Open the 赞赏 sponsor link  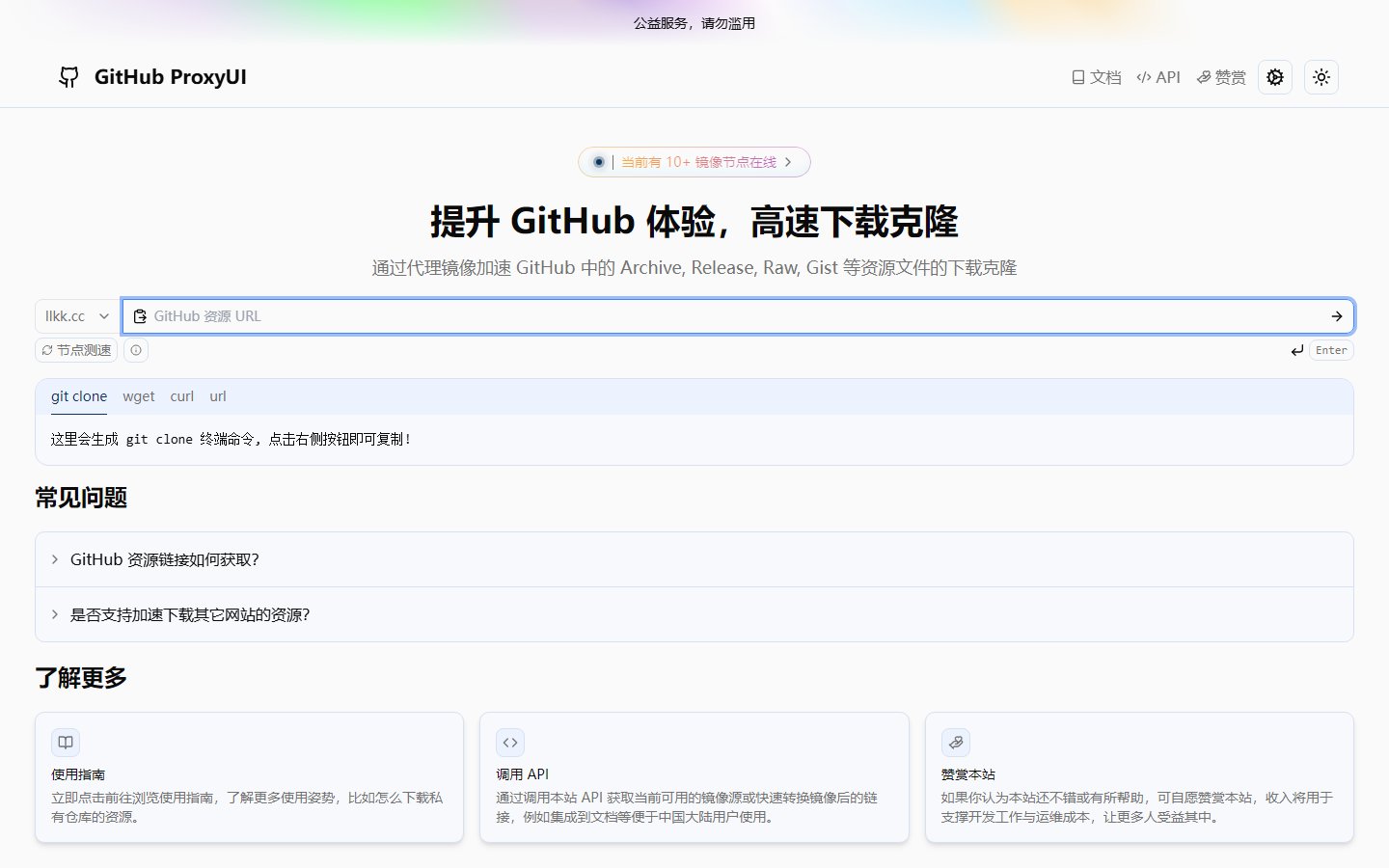pyautogui.click(x=1221, y=77)
